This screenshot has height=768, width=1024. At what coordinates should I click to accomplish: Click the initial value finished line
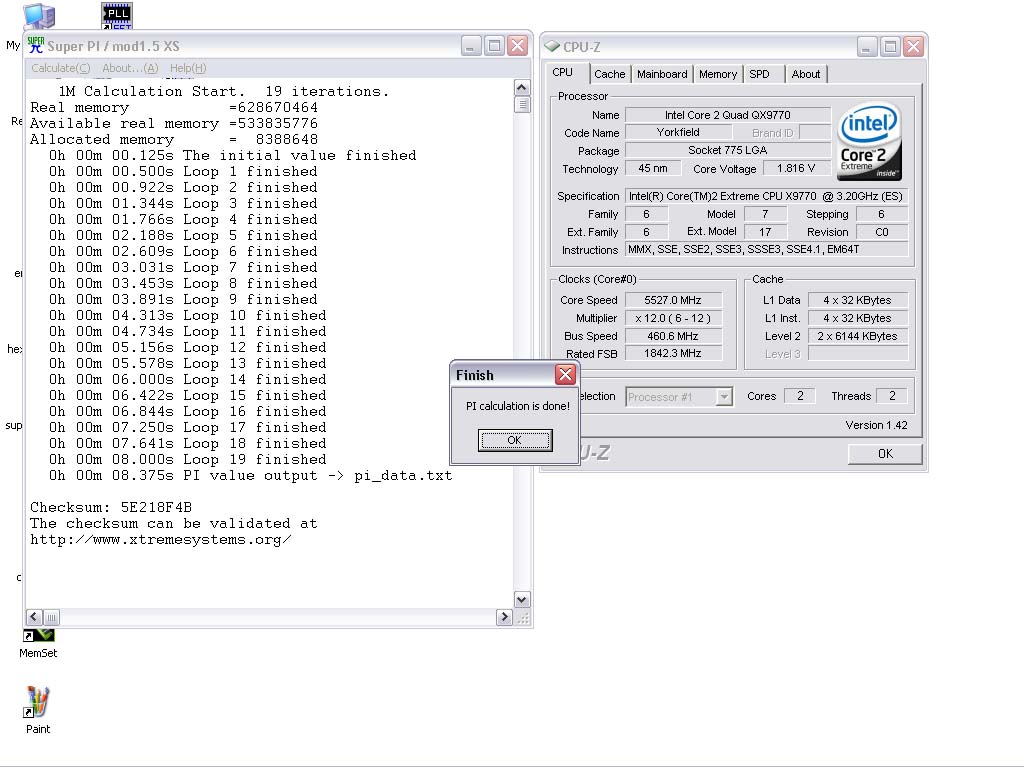[x=232, y=155]
